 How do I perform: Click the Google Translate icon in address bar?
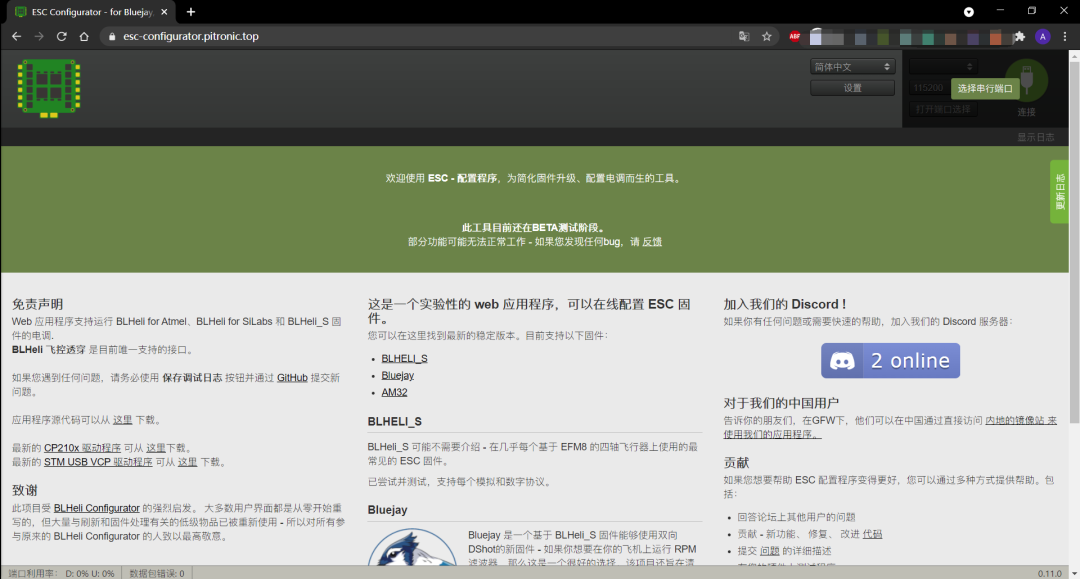point(744,36)
